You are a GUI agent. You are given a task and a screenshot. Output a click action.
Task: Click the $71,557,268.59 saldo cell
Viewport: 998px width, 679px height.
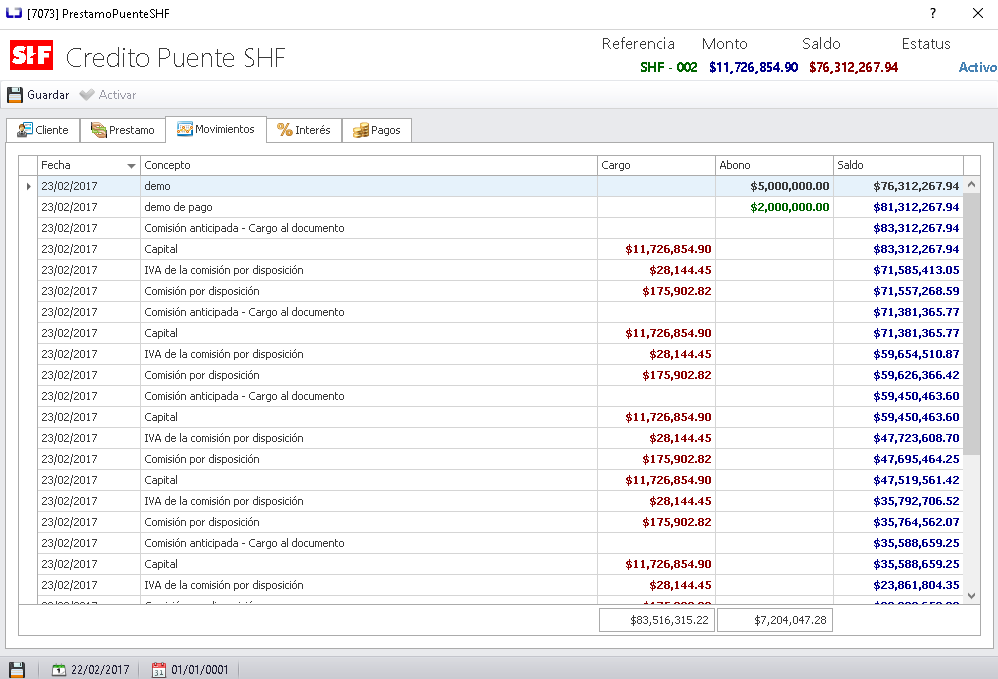(x=898, y=291)
